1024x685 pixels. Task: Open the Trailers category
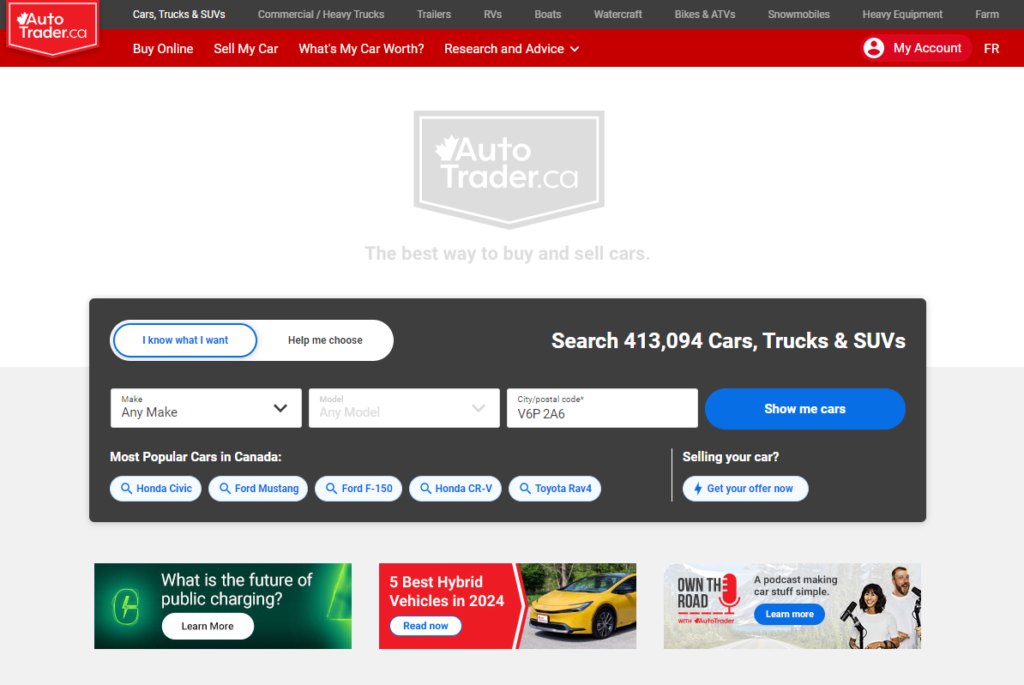(x=434, y=14)
